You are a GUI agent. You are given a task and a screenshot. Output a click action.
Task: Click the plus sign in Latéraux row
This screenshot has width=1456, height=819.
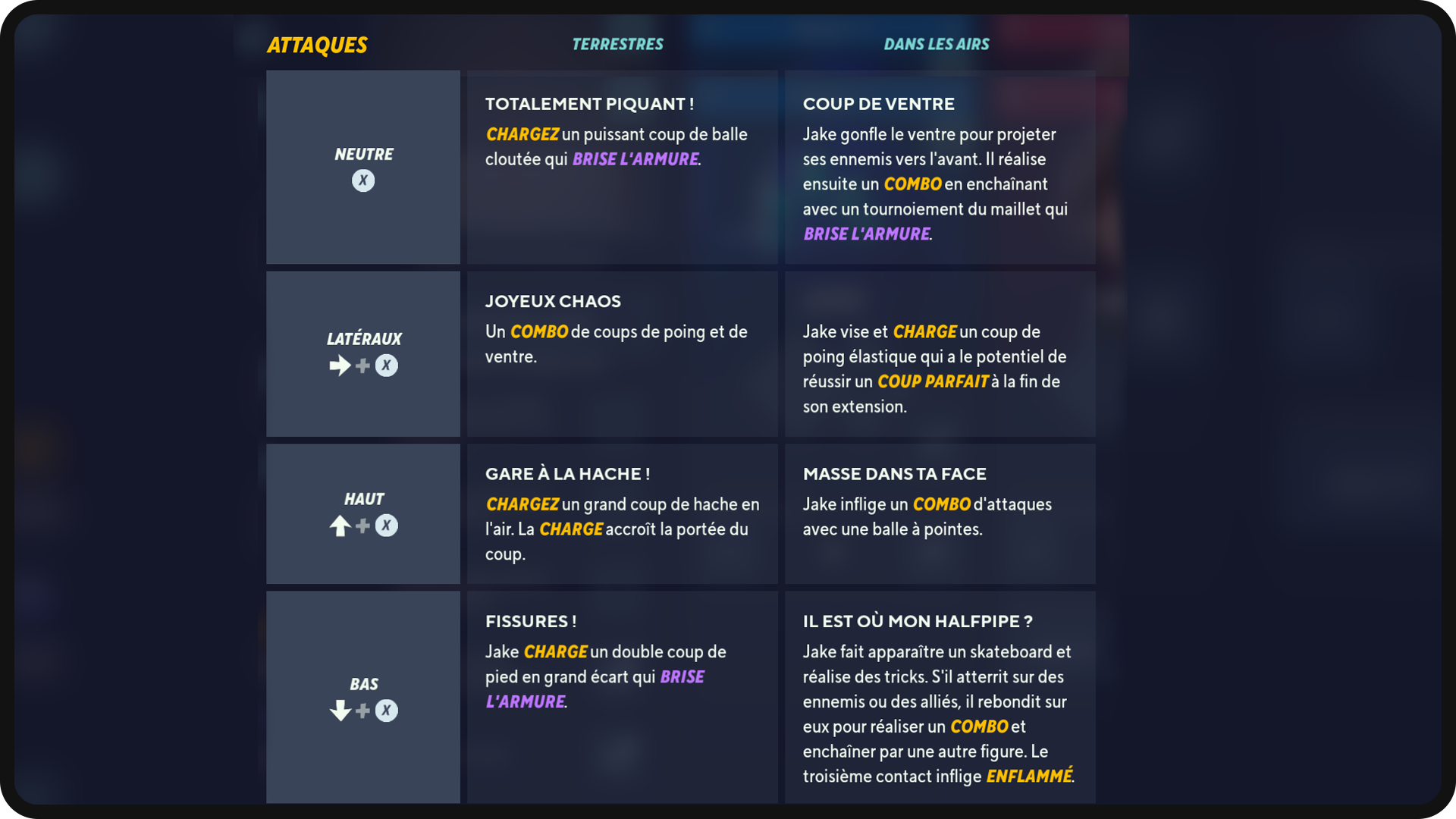point(363,366)
